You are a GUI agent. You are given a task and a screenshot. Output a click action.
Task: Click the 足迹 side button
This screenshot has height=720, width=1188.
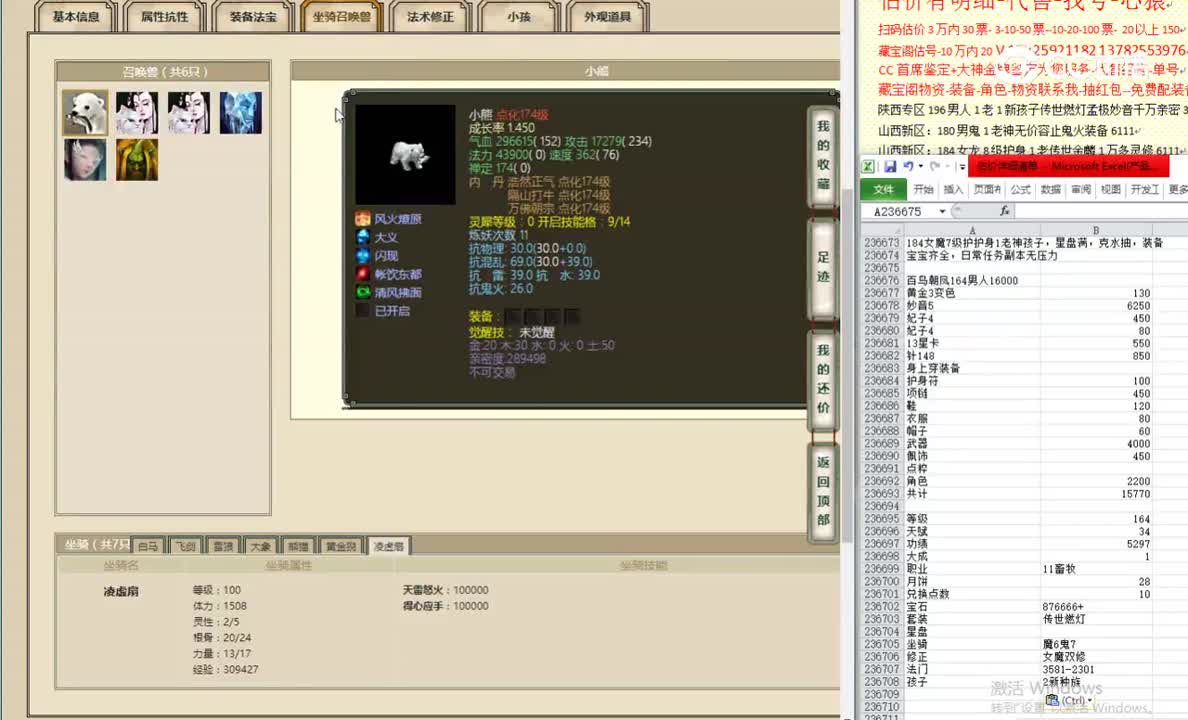coord(823,268)
